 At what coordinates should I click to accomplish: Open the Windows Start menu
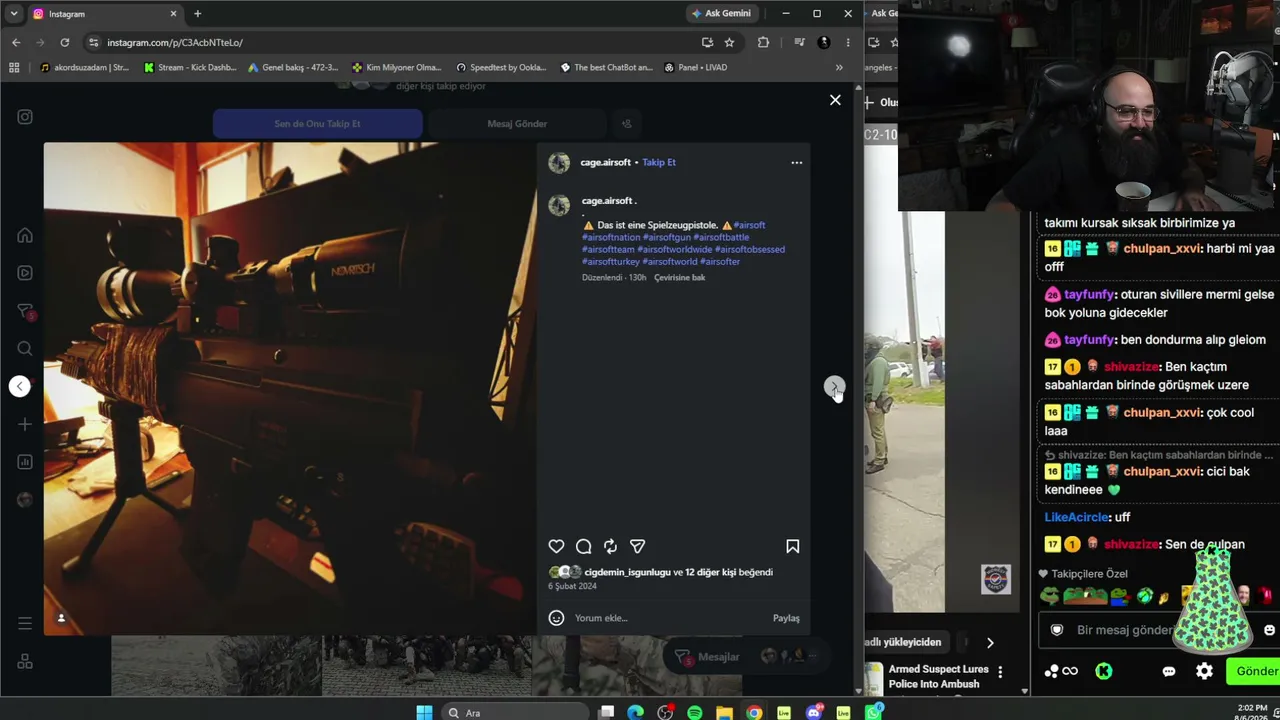[x=424, y=712]
